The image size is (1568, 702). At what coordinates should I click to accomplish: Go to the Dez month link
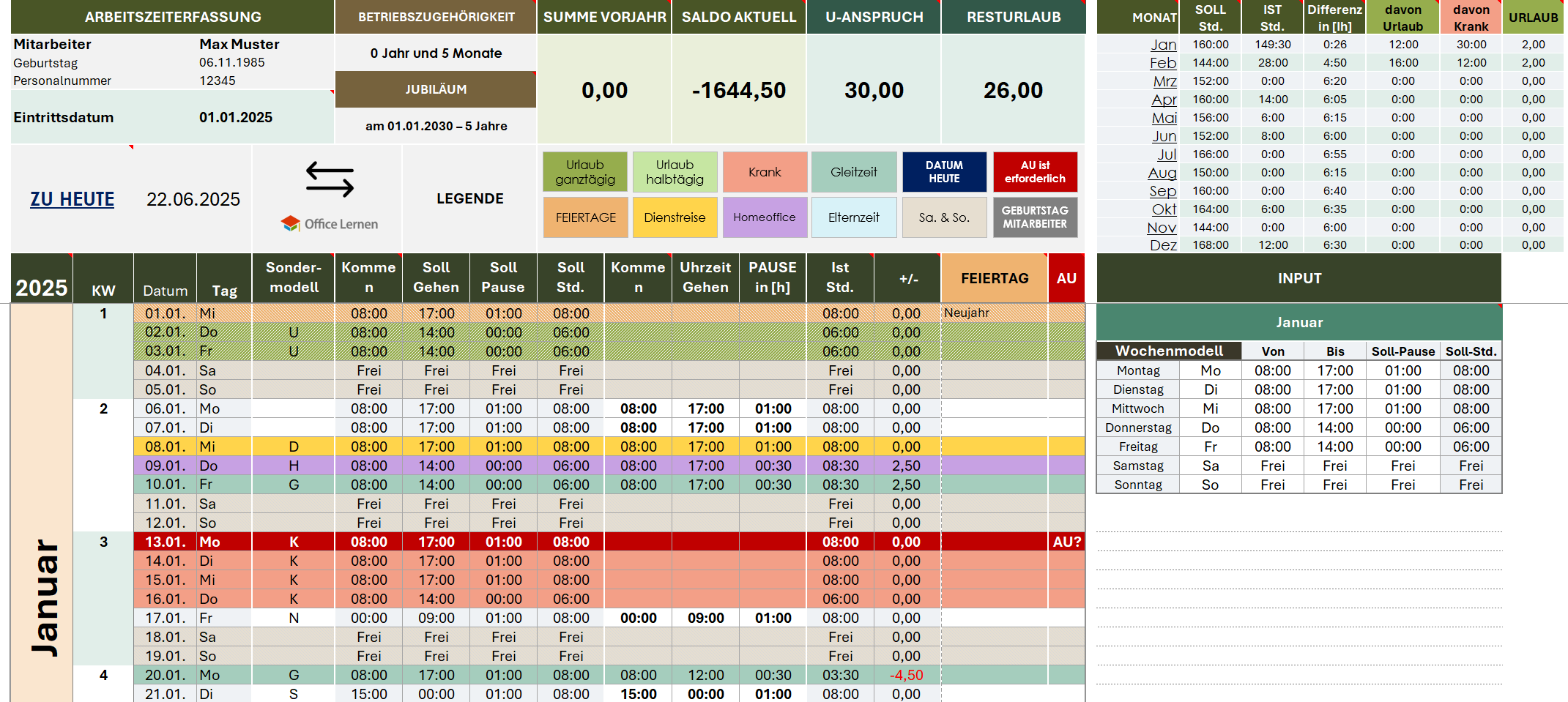[1163, 245]
